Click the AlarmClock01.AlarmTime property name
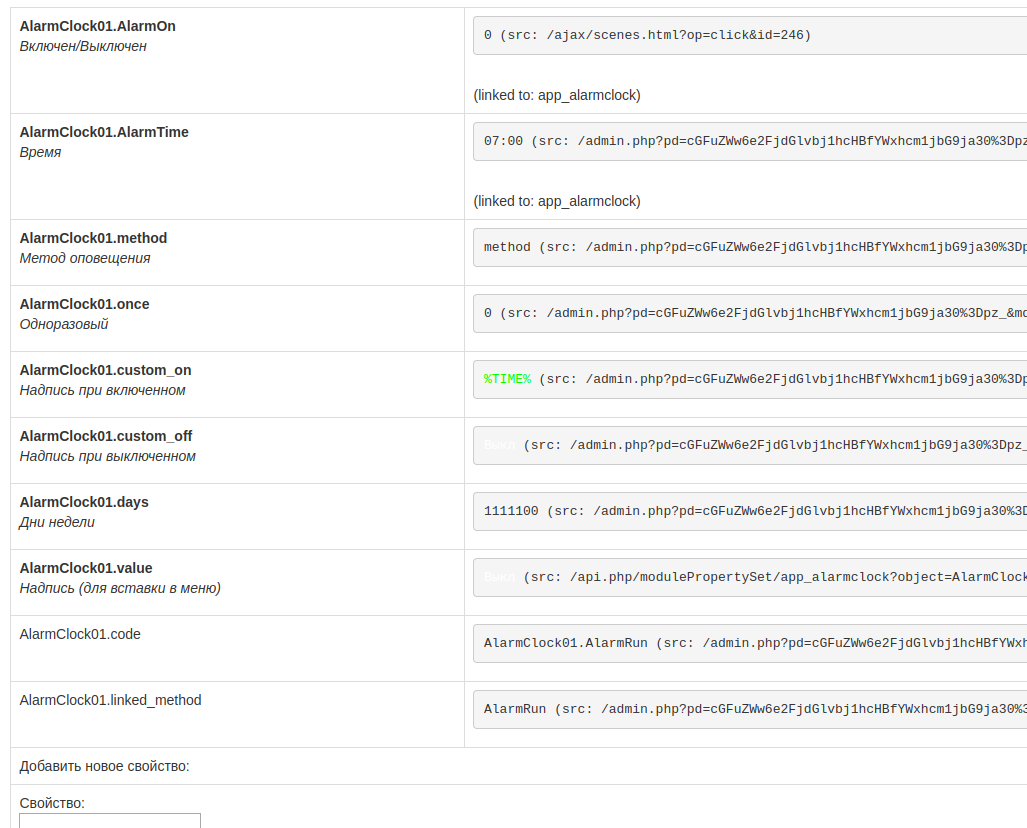 (104, 132)
